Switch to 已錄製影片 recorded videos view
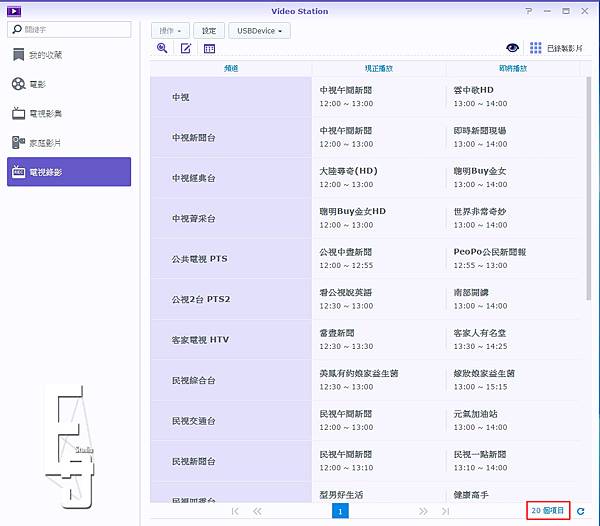This screenshot has width=600, height=526. point(556,48)
